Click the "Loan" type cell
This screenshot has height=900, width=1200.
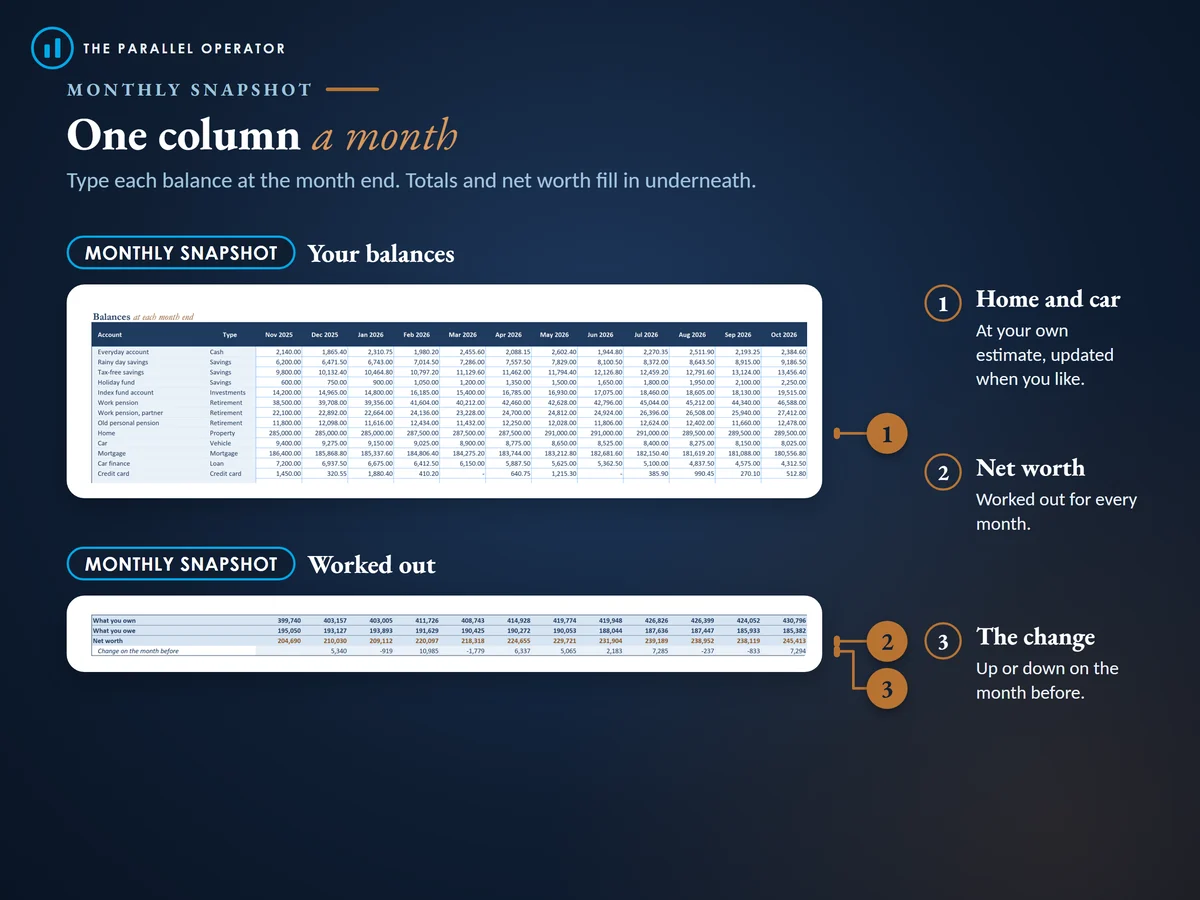217,463
